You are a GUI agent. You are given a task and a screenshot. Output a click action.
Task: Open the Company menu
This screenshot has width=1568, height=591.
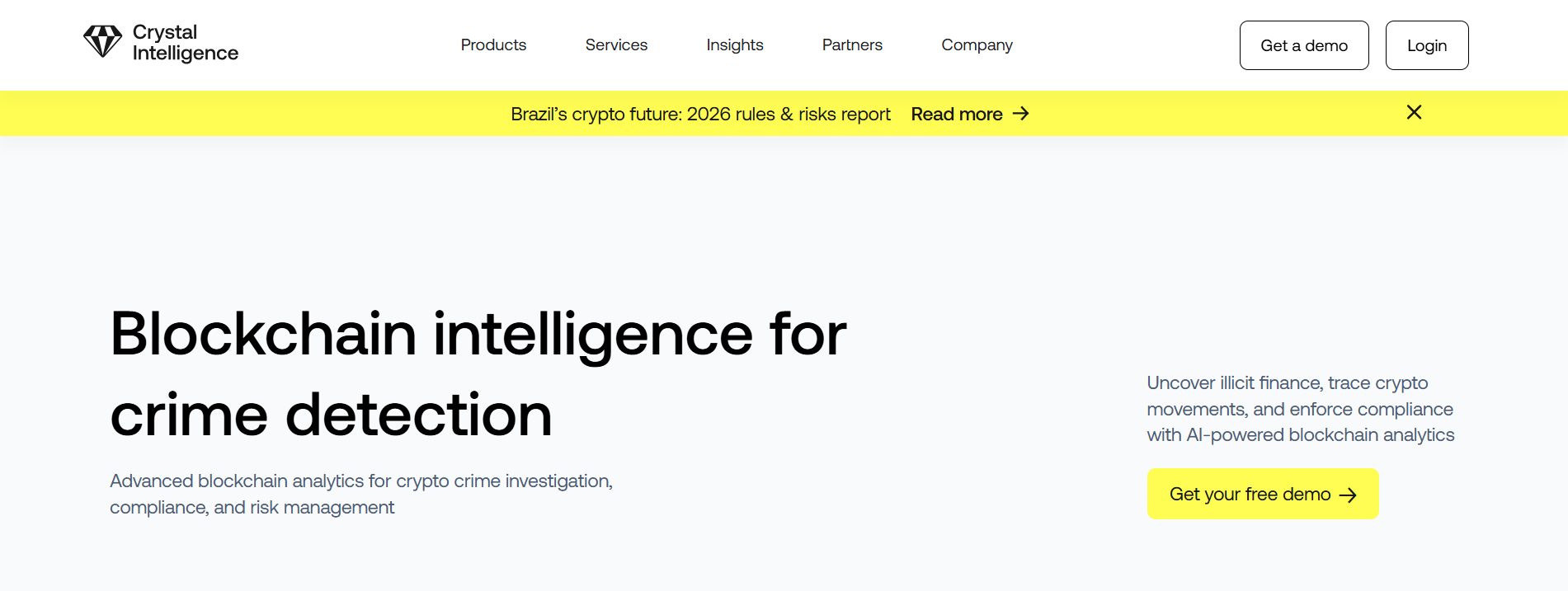[x=976, y=45]
